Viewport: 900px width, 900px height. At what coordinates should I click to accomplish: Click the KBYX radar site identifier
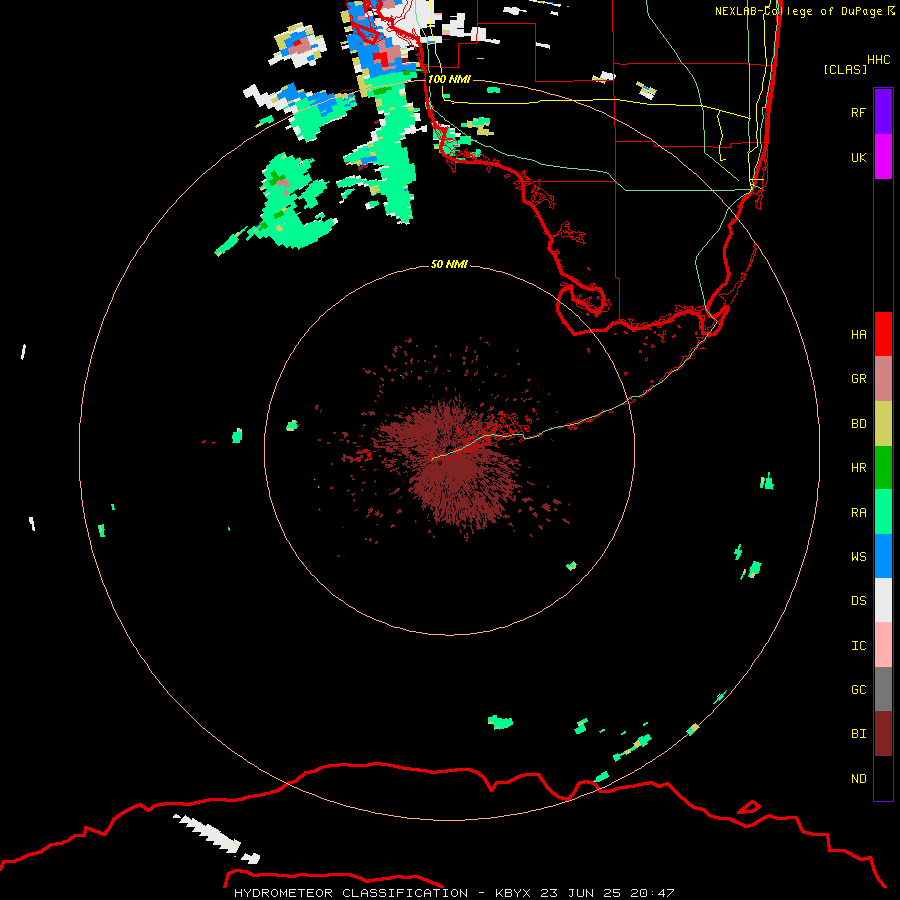coord(513,893)
